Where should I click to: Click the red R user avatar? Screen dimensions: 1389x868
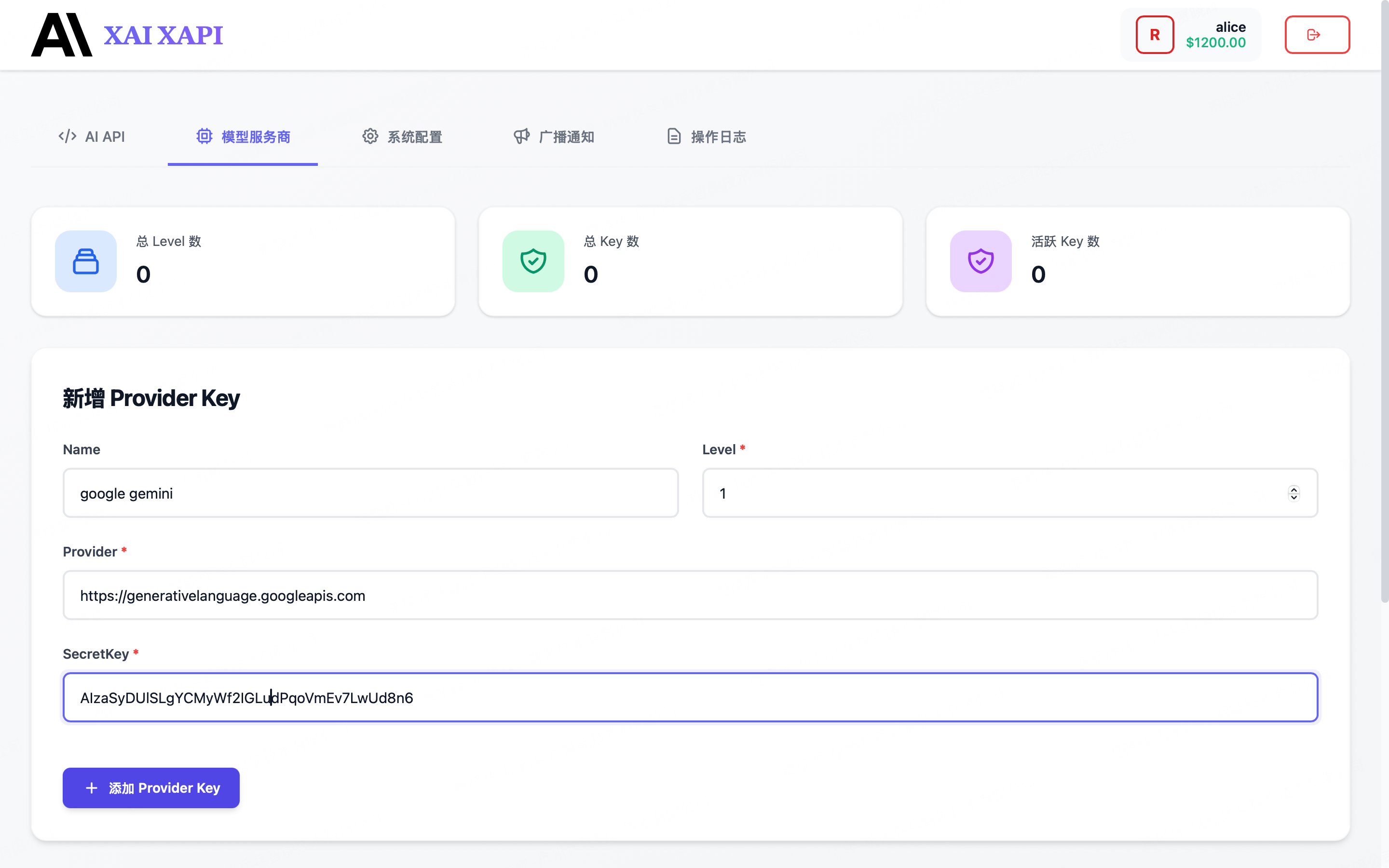(1154, 35)
